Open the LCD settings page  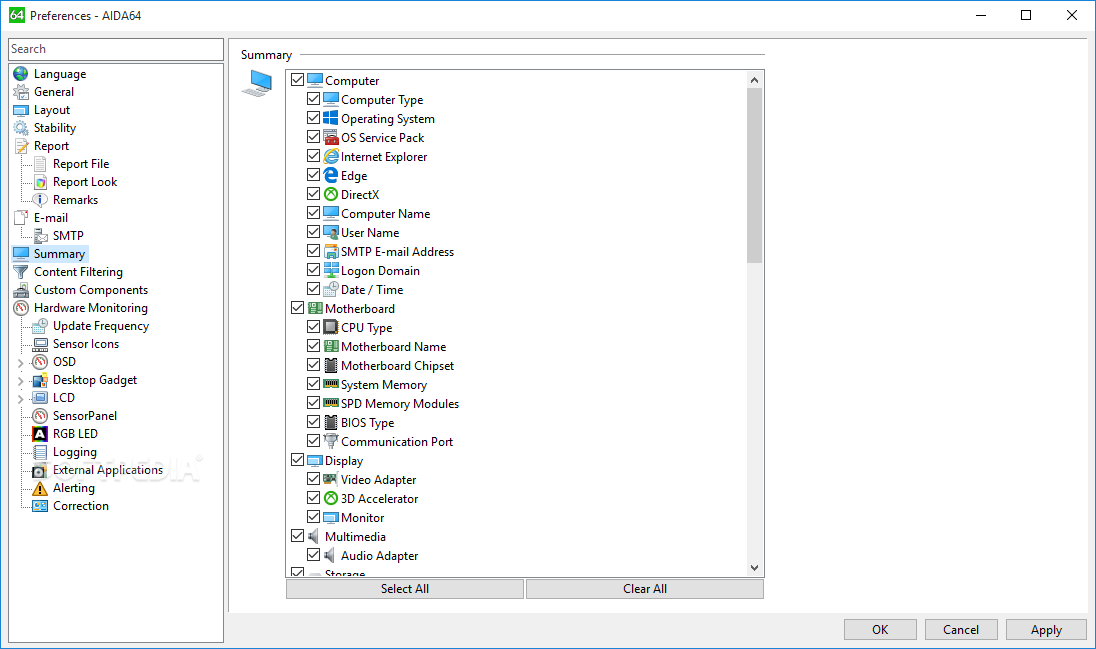(64, 397)
